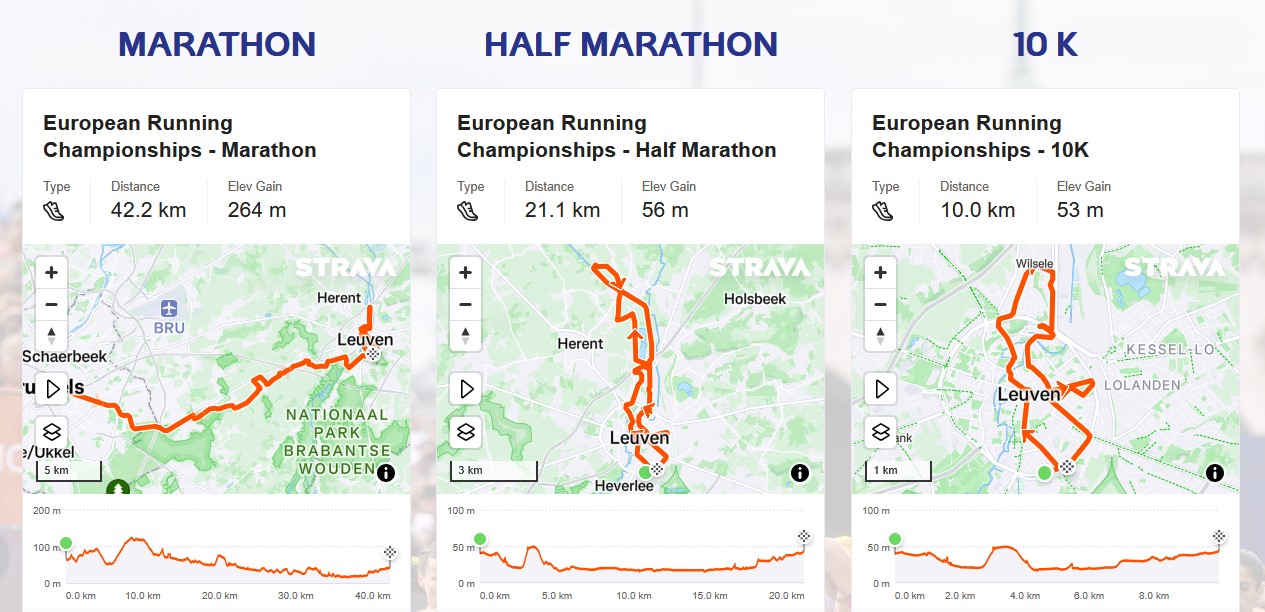Show Half Marathon map info icon
This screenshot has height=612, width=1265.
click(x=800, y=473)
